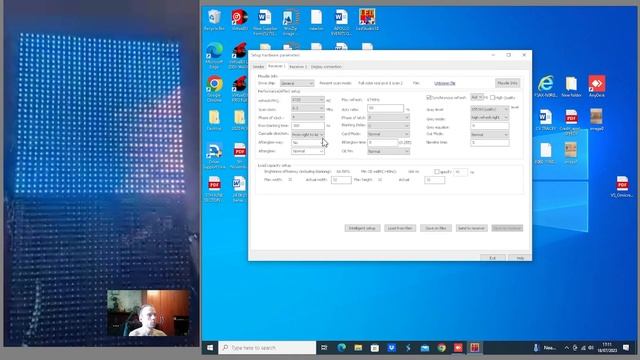The image size is (640, 360).
Task: Toggle the Synchronous refresh checkbox
Action: pyautogui.click(x=429, y=98)
